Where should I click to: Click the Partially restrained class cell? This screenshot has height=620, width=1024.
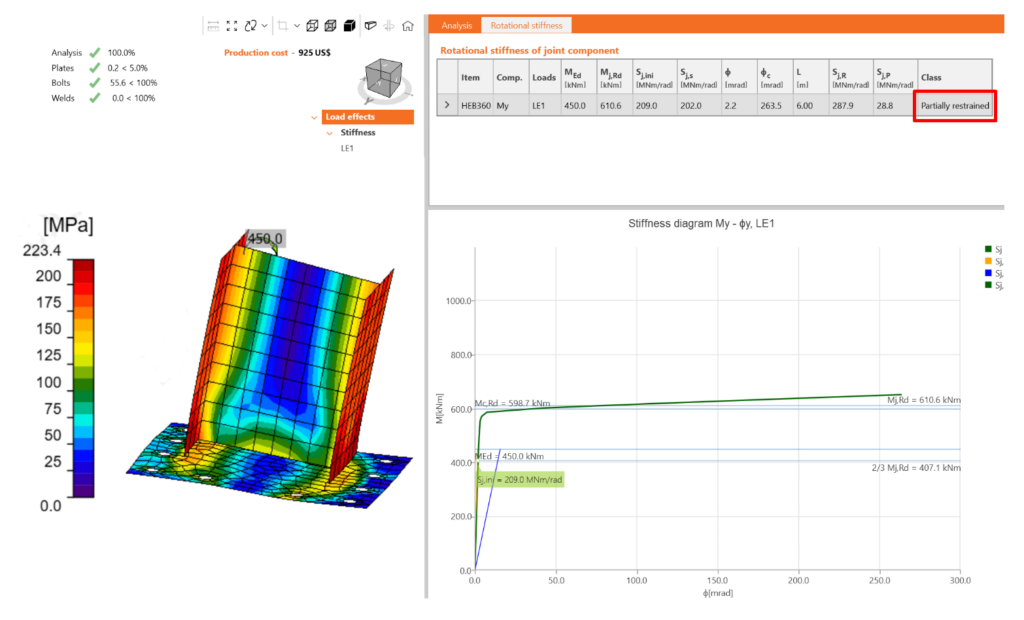point(954,105)
